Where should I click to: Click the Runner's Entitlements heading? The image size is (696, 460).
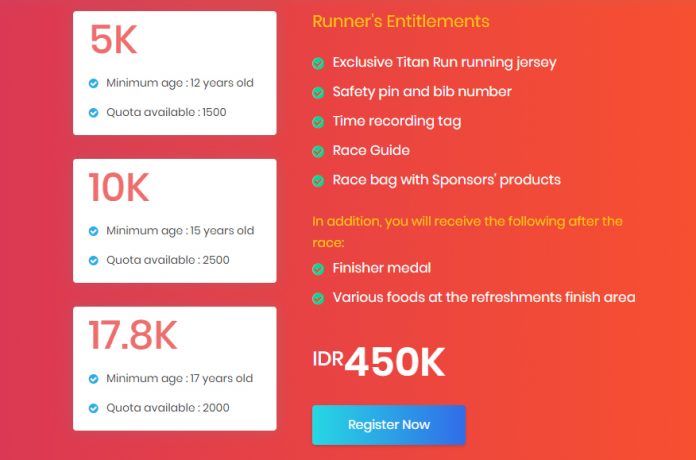400,21
